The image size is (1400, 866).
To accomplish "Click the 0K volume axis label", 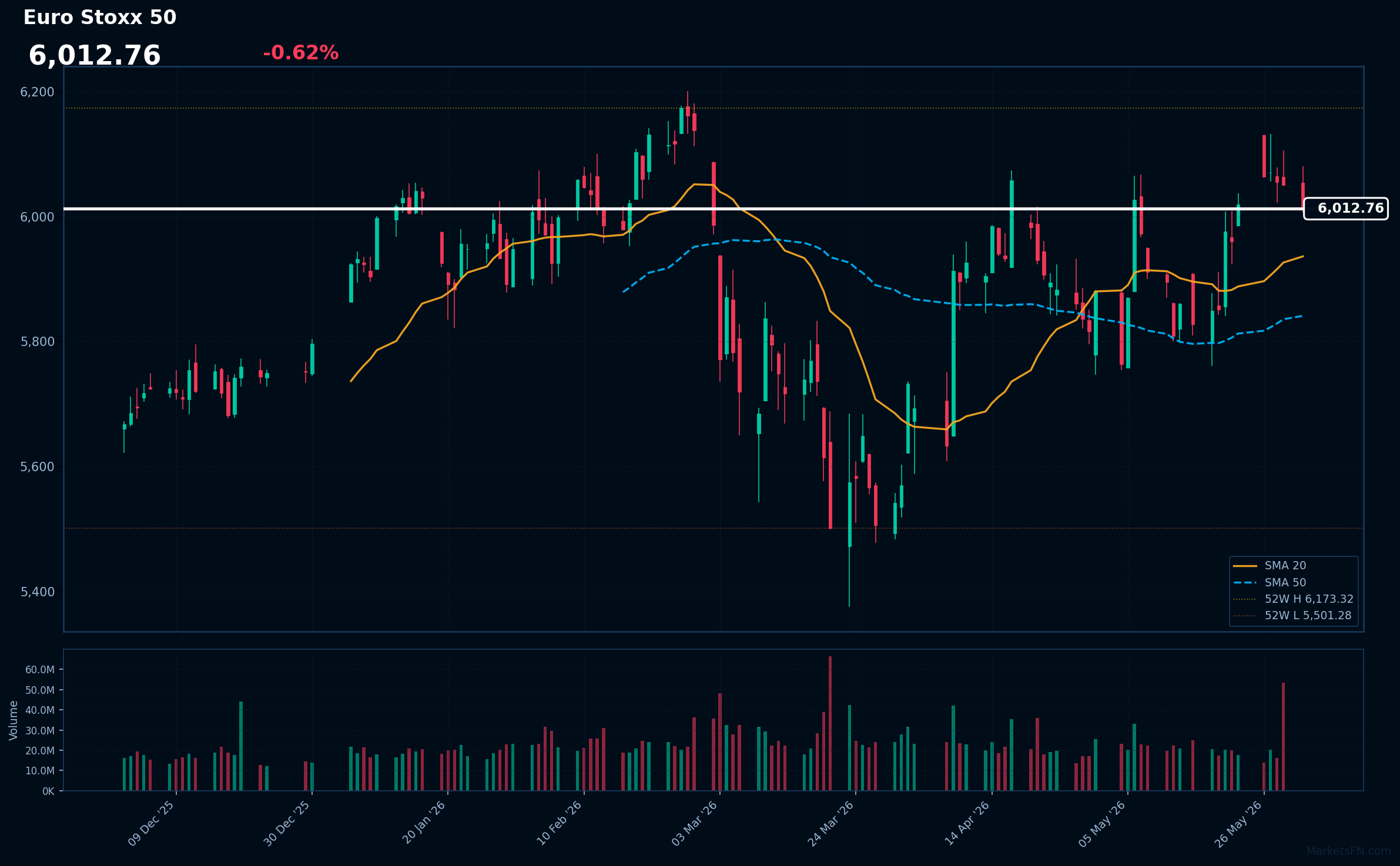I will (48, 791).
